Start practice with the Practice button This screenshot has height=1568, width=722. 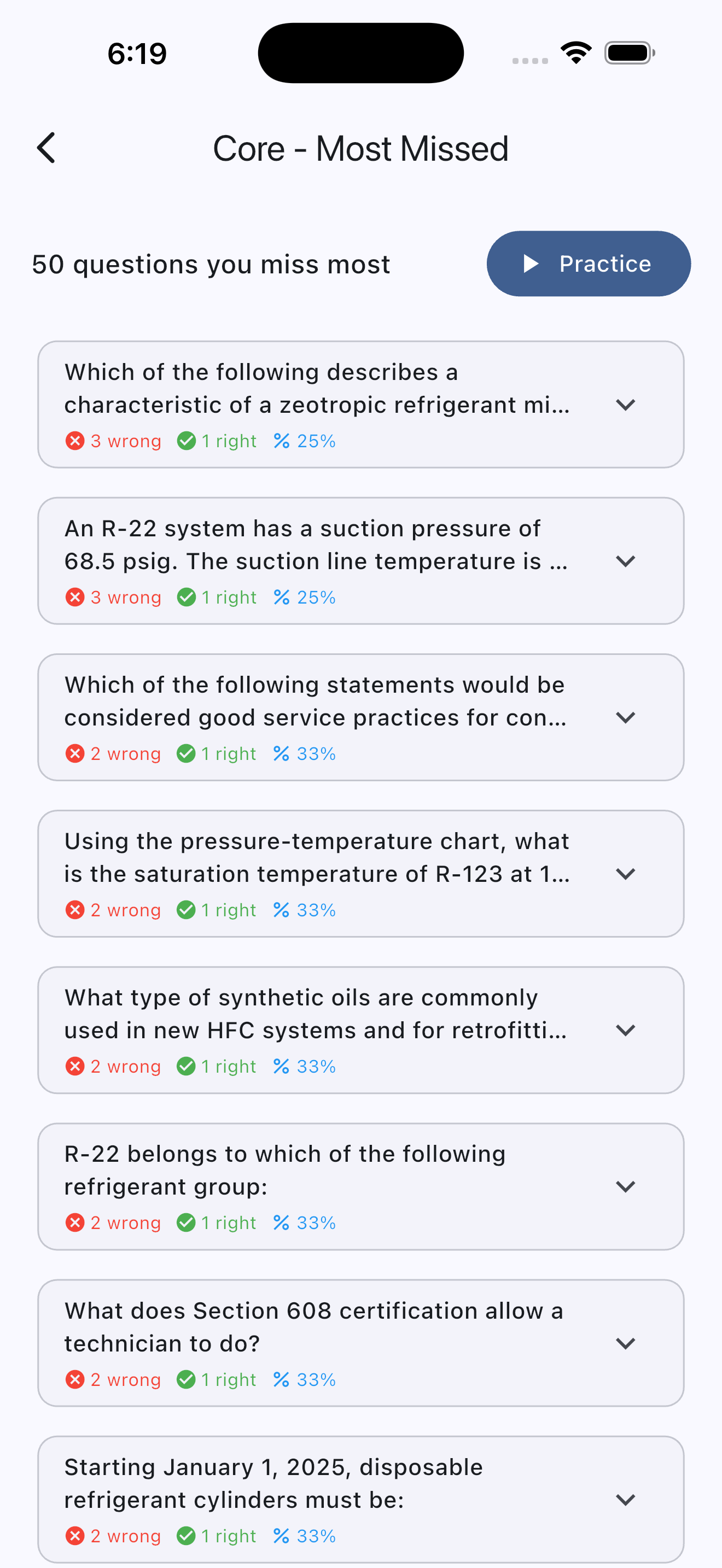(588, 264)
